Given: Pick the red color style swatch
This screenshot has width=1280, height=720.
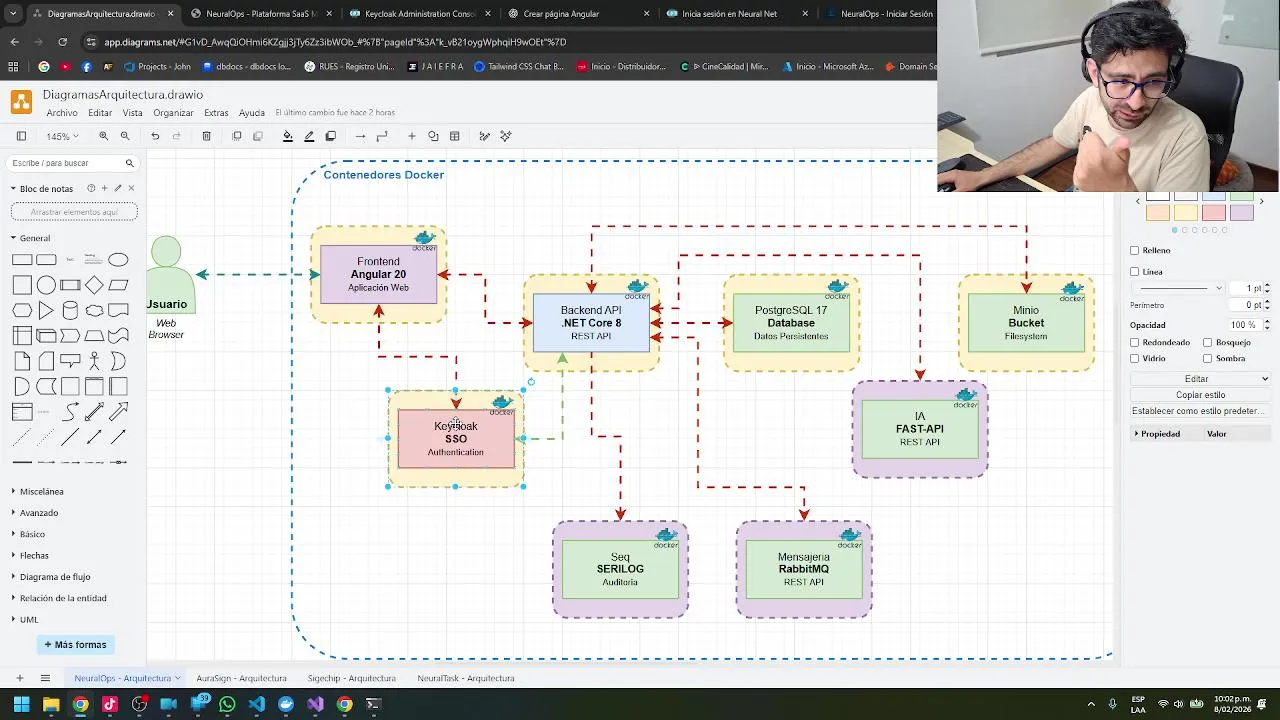Looking at the screenshot, I should click(1214, 212).
